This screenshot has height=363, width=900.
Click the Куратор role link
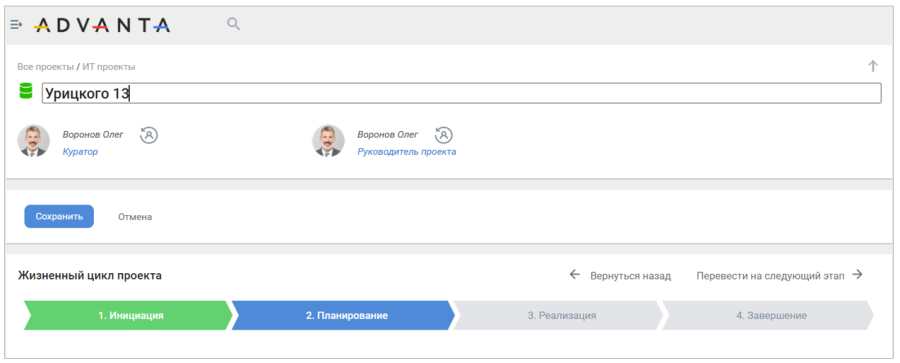[80, 152]
